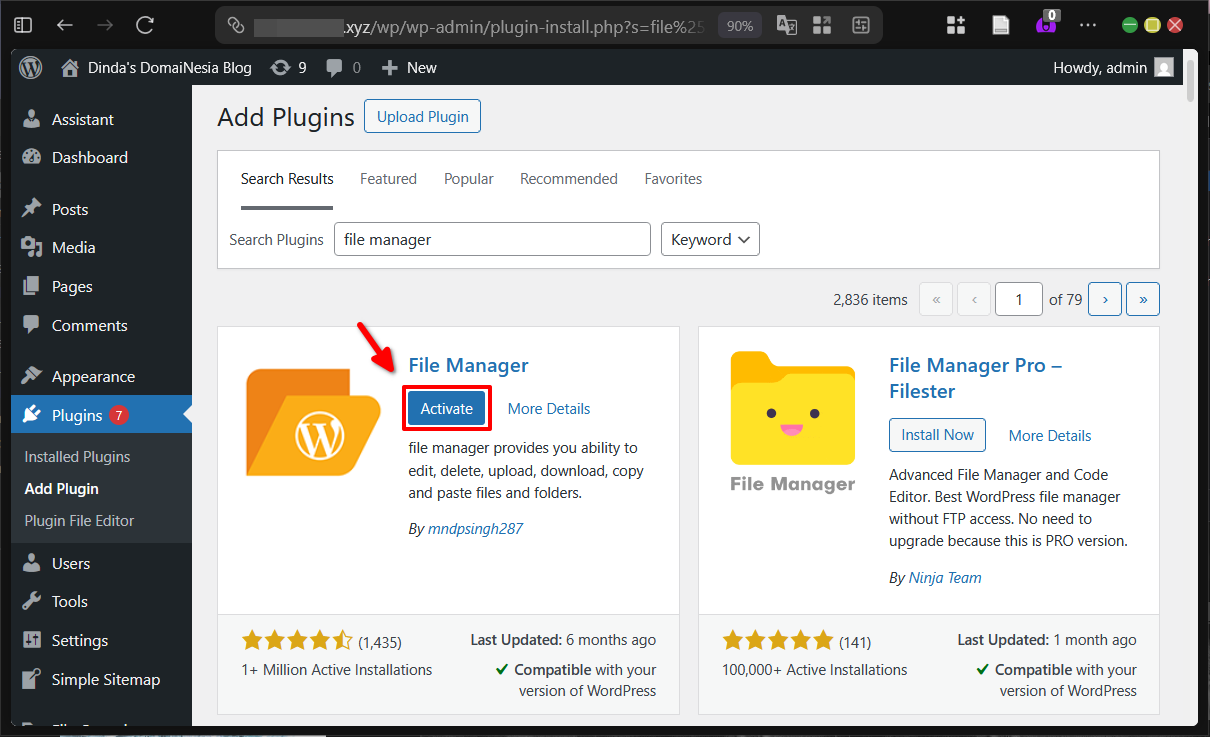Switch to the Featured plugins tab
The width and height of the screenshot is (1210, 737).
pyautogui.click(x=388, y=178)
